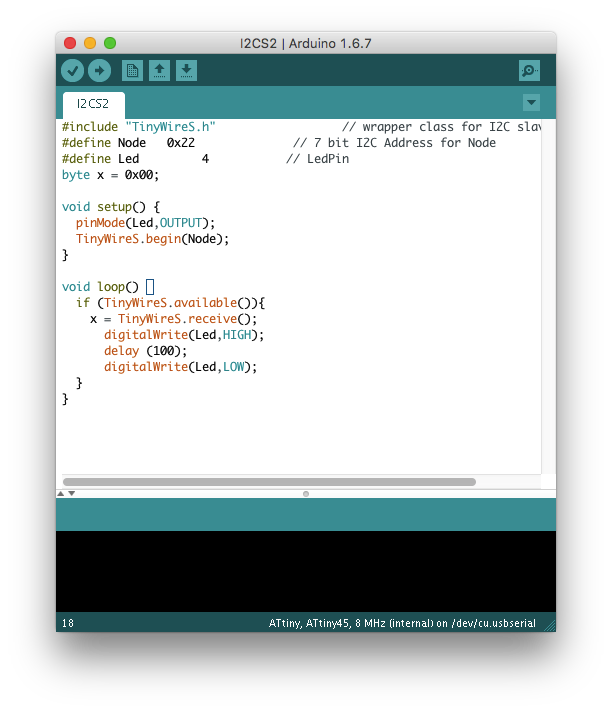612x712 pixels.
Task: Click 'digitalWrite(Led,HIGH);' line
Action: coord(184,335)
